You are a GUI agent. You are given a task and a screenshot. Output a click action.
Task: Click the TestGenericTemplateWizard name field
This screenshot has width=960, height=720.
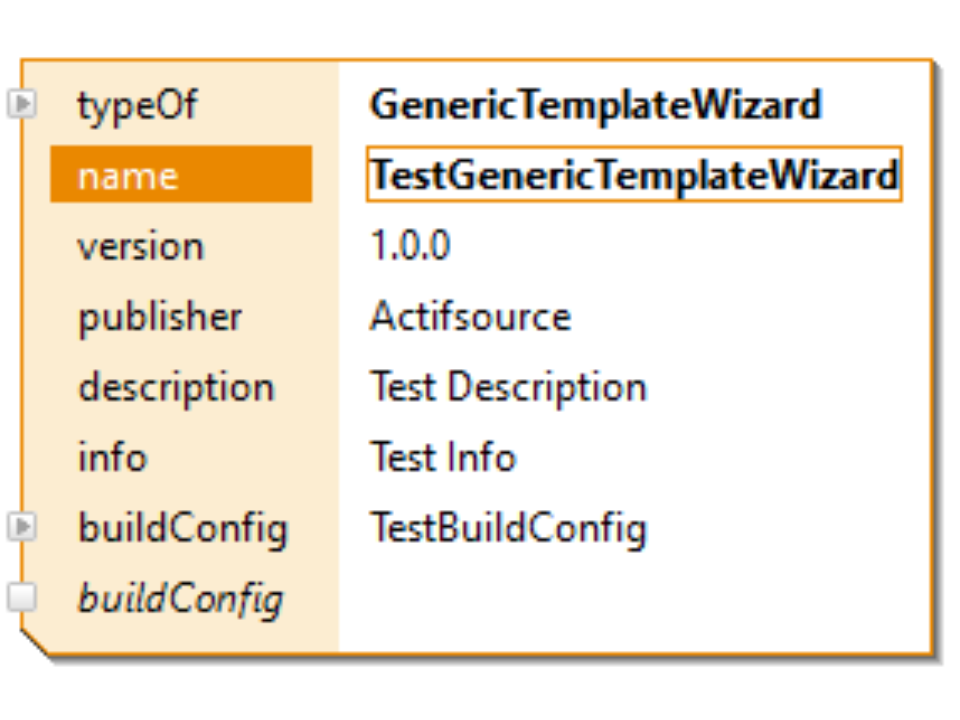tap(634, 176)
